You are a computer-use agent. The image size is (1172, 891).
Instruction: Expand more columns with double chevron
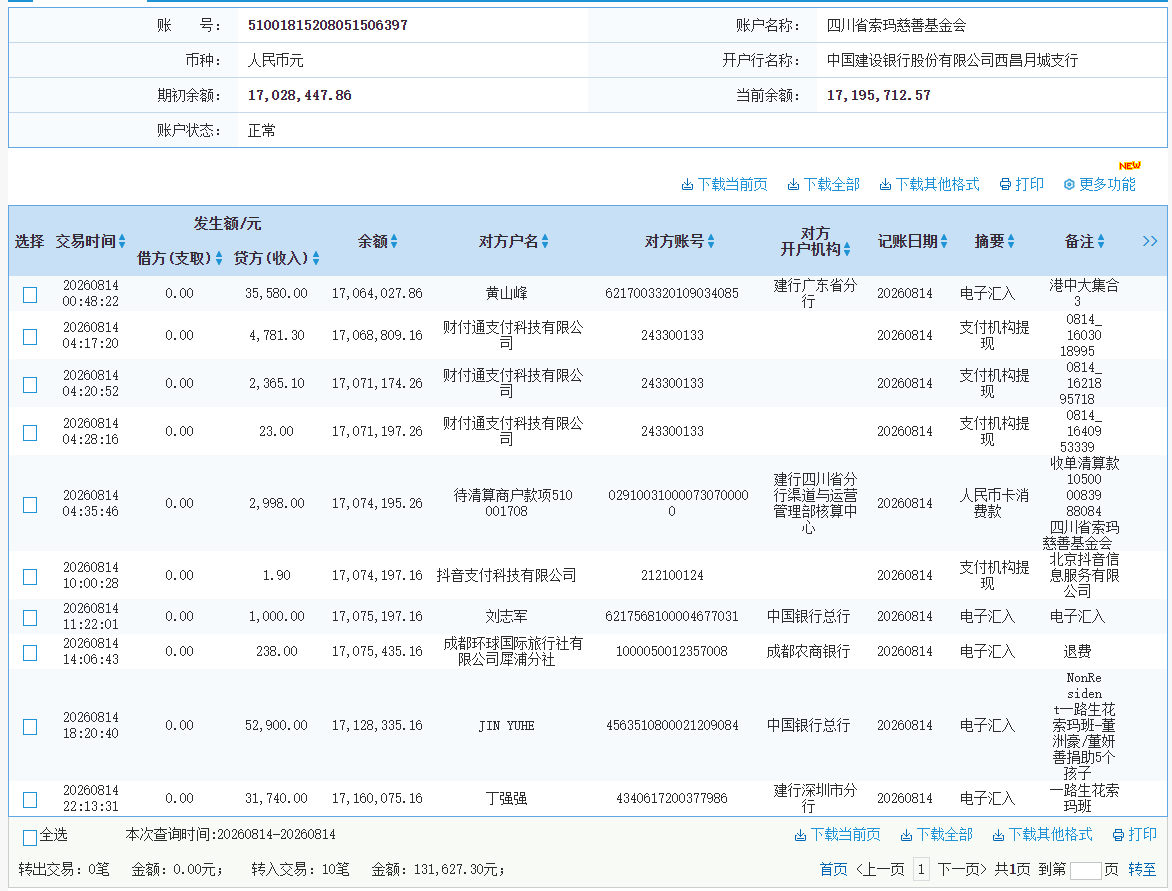(1150, 241)
